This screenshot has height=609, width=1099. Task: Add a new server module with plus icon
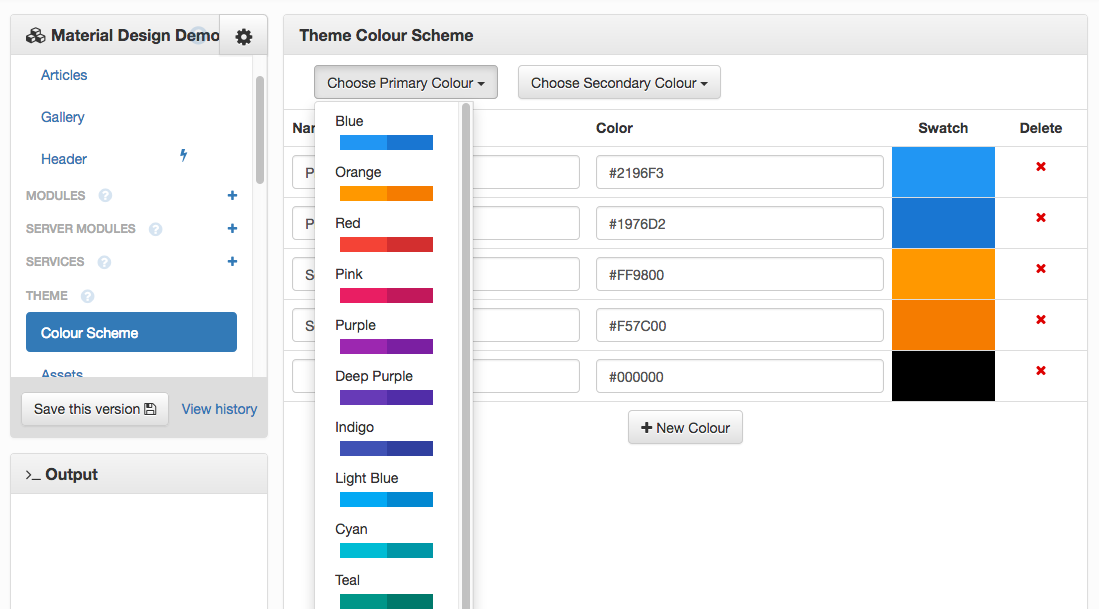coord(232,229)
